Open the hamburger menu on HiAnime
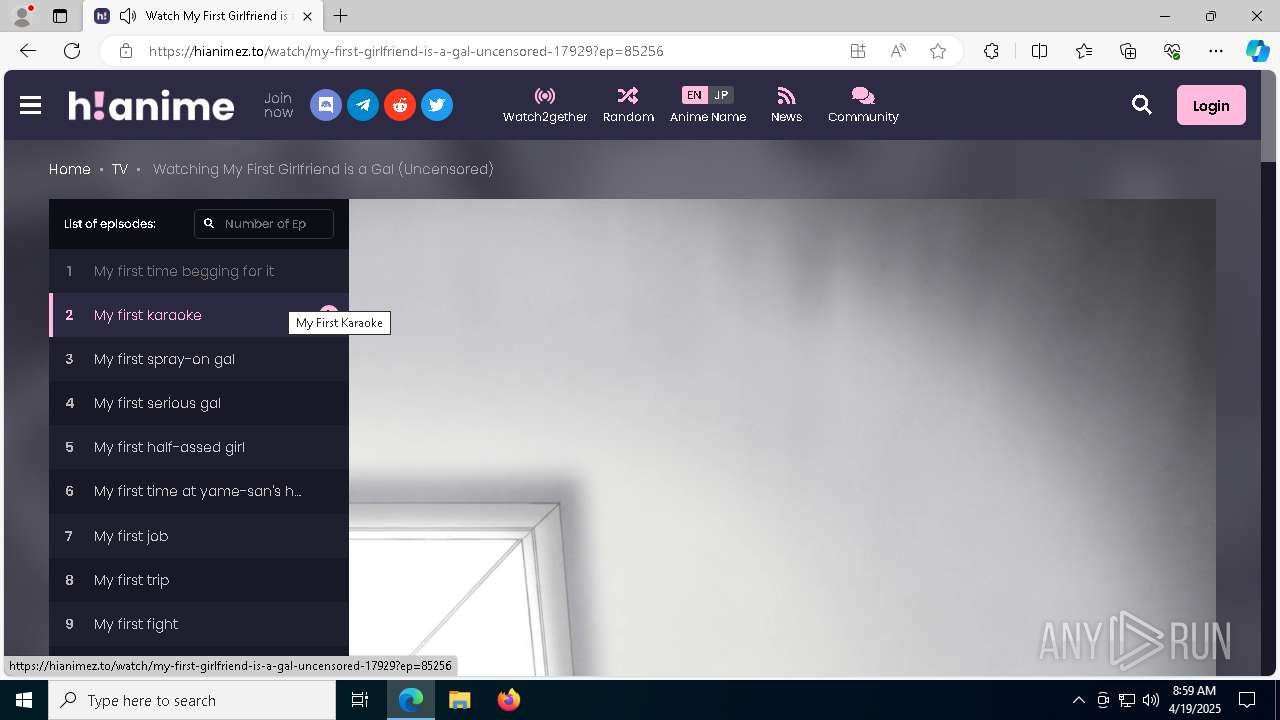This screenshot has width=1280, height=720. tap(30, 105)
